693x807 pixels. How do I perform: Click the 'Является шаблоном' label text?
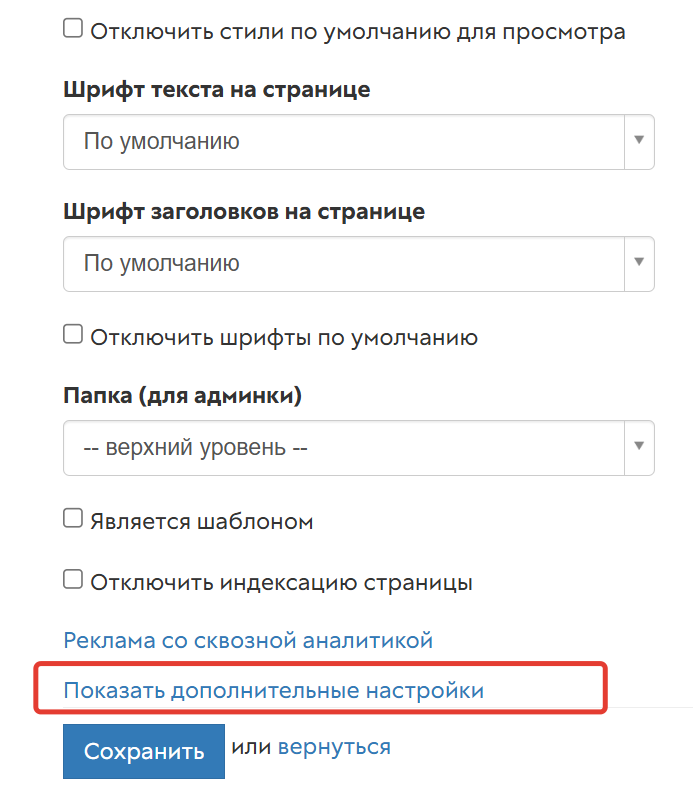(x=202, y=521)
